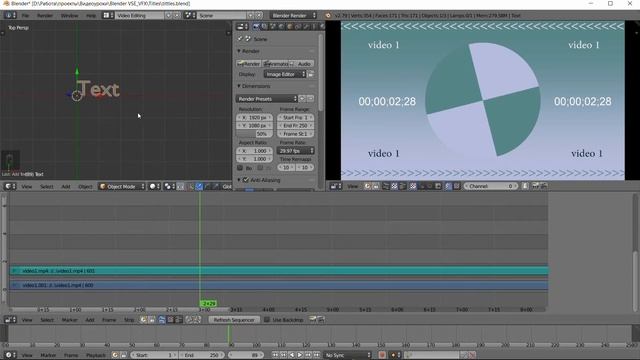Click the timeline Start frame field

tap(153, 355)
